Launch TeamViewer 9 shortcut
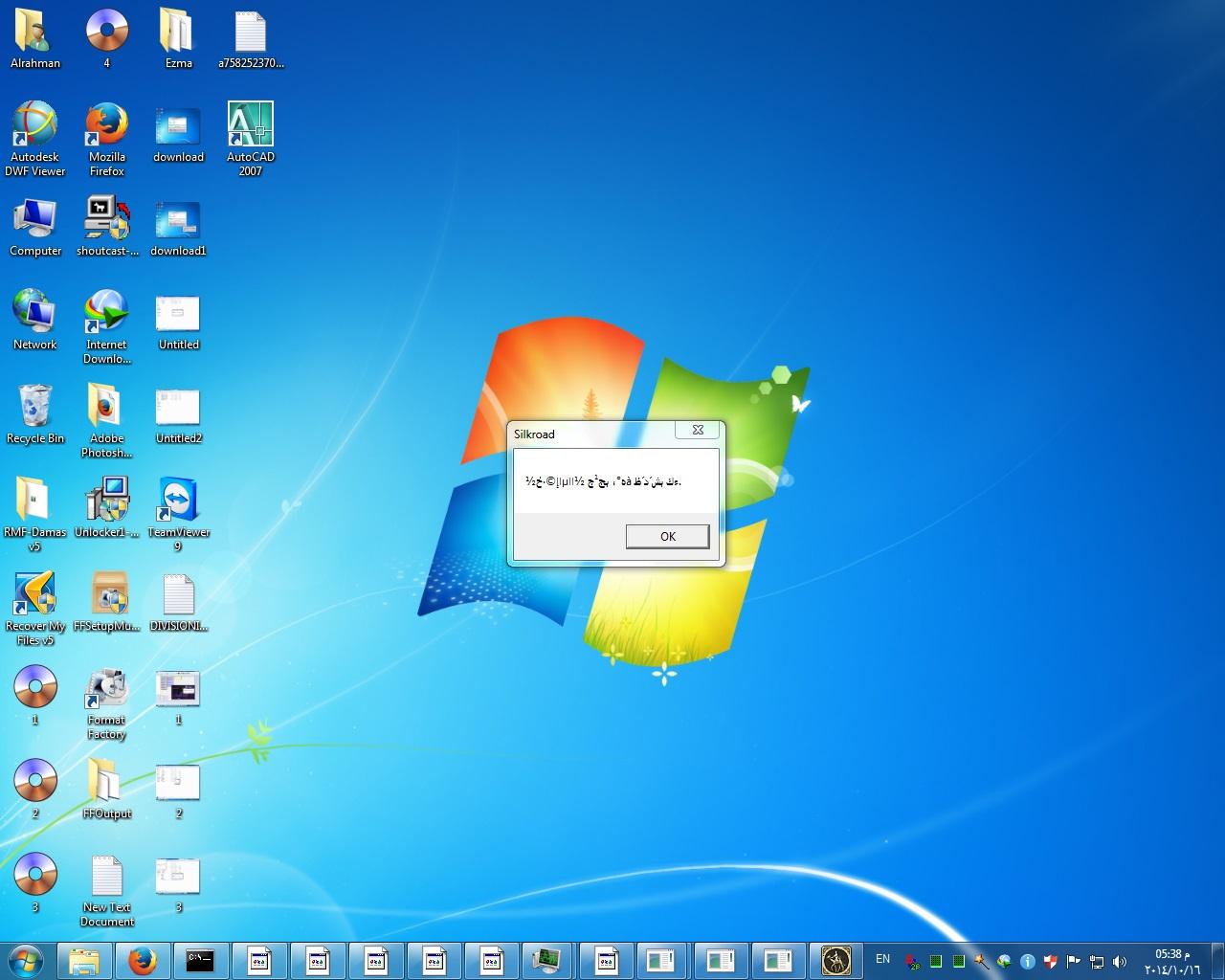 coord(178,515)
